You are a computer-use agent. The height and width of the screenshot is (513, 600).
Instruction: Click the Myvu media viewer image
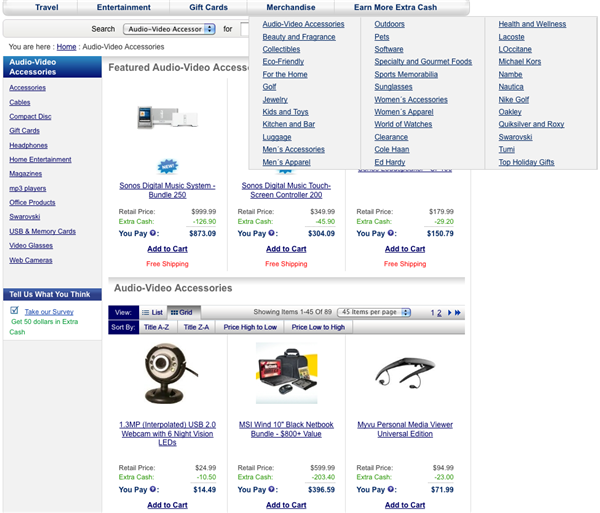(x=405, y=372)
